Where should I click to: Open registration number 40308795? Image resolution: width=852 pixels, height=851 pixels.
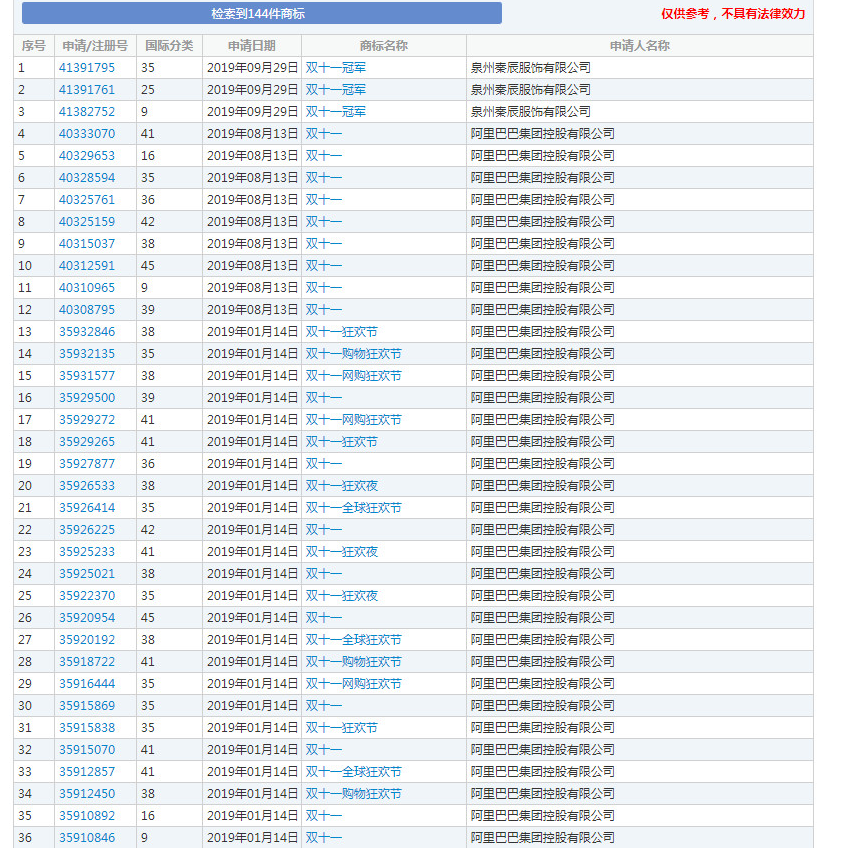point(86,310)
